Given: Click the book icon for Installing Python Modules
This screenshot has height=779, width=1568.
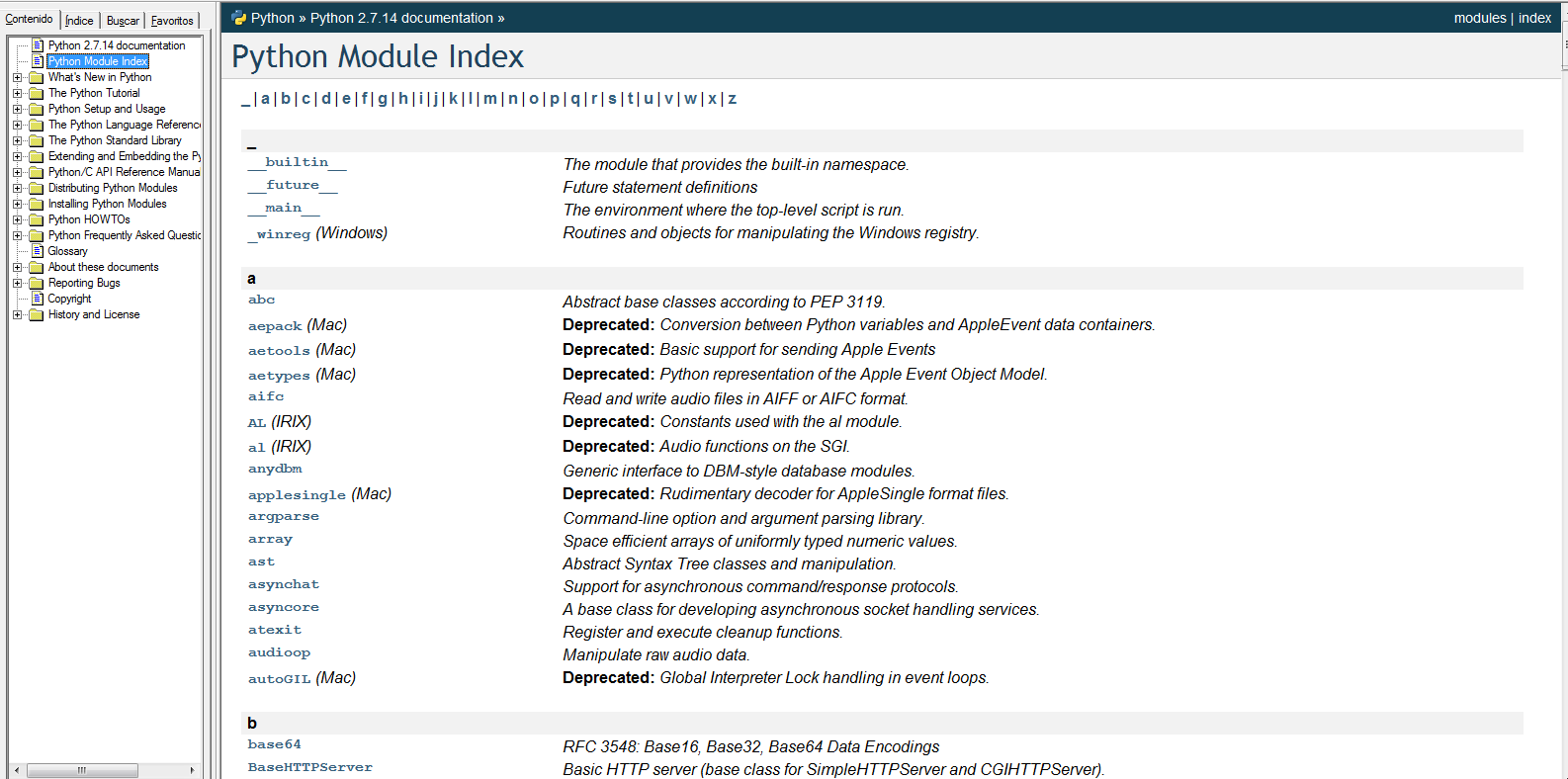Looking at the screenshot, I should tap(37, 204).
